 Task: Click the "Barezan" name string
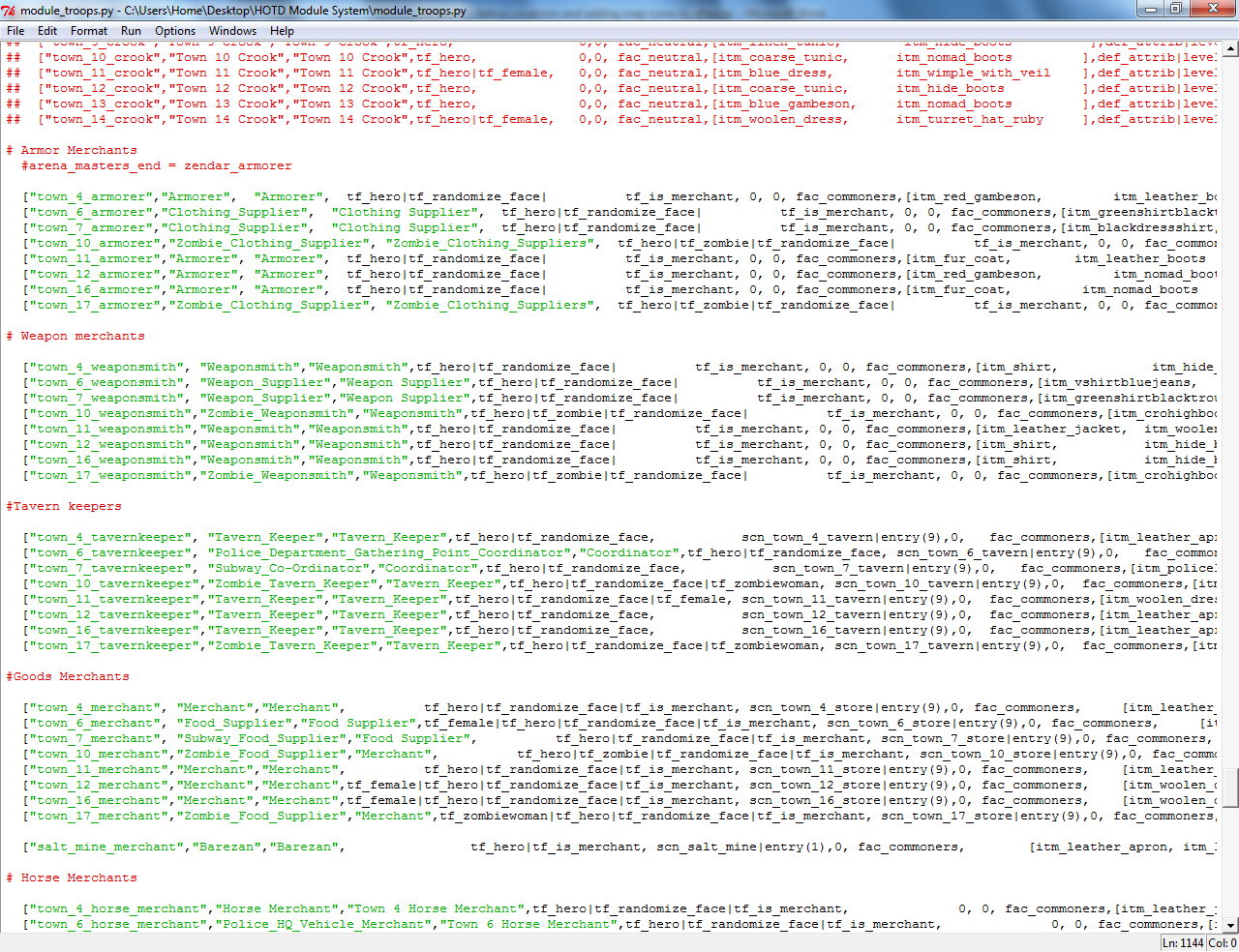[227, 847]
